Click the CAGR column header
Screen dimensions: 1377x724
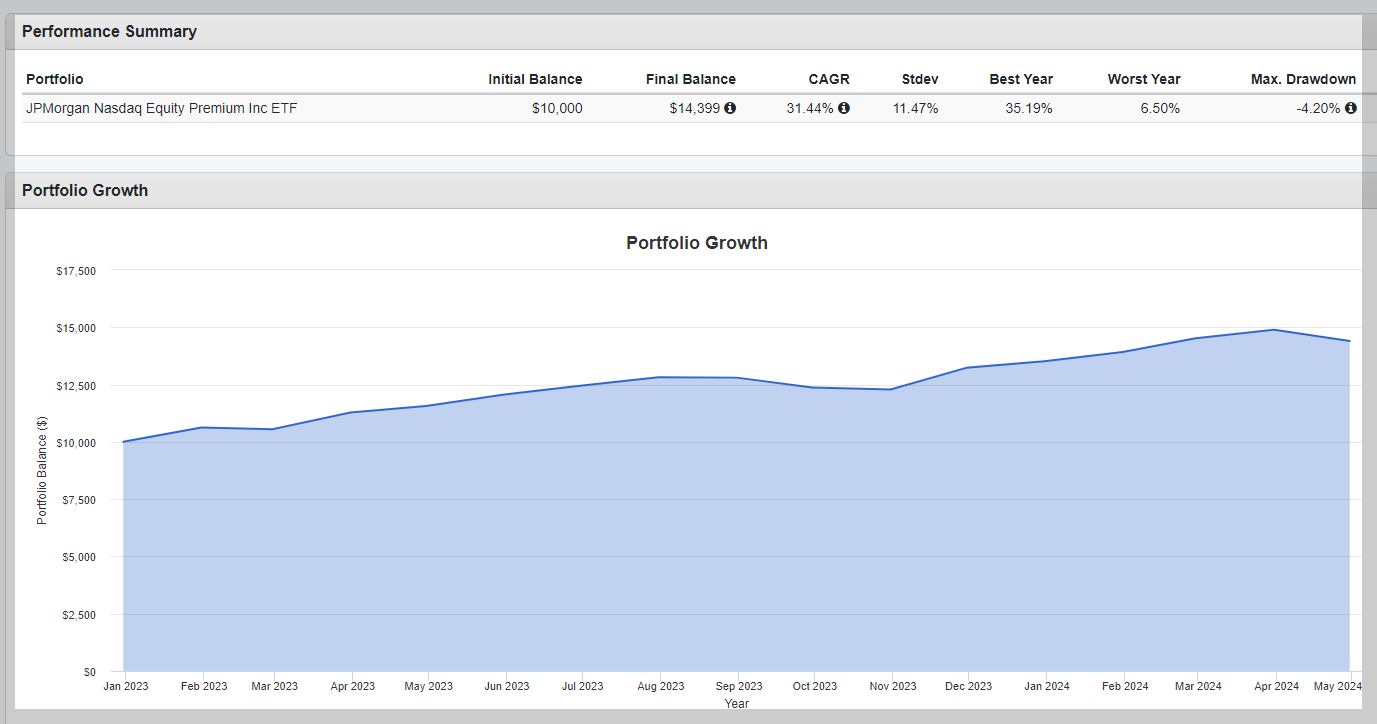click(x=829, y=79)
